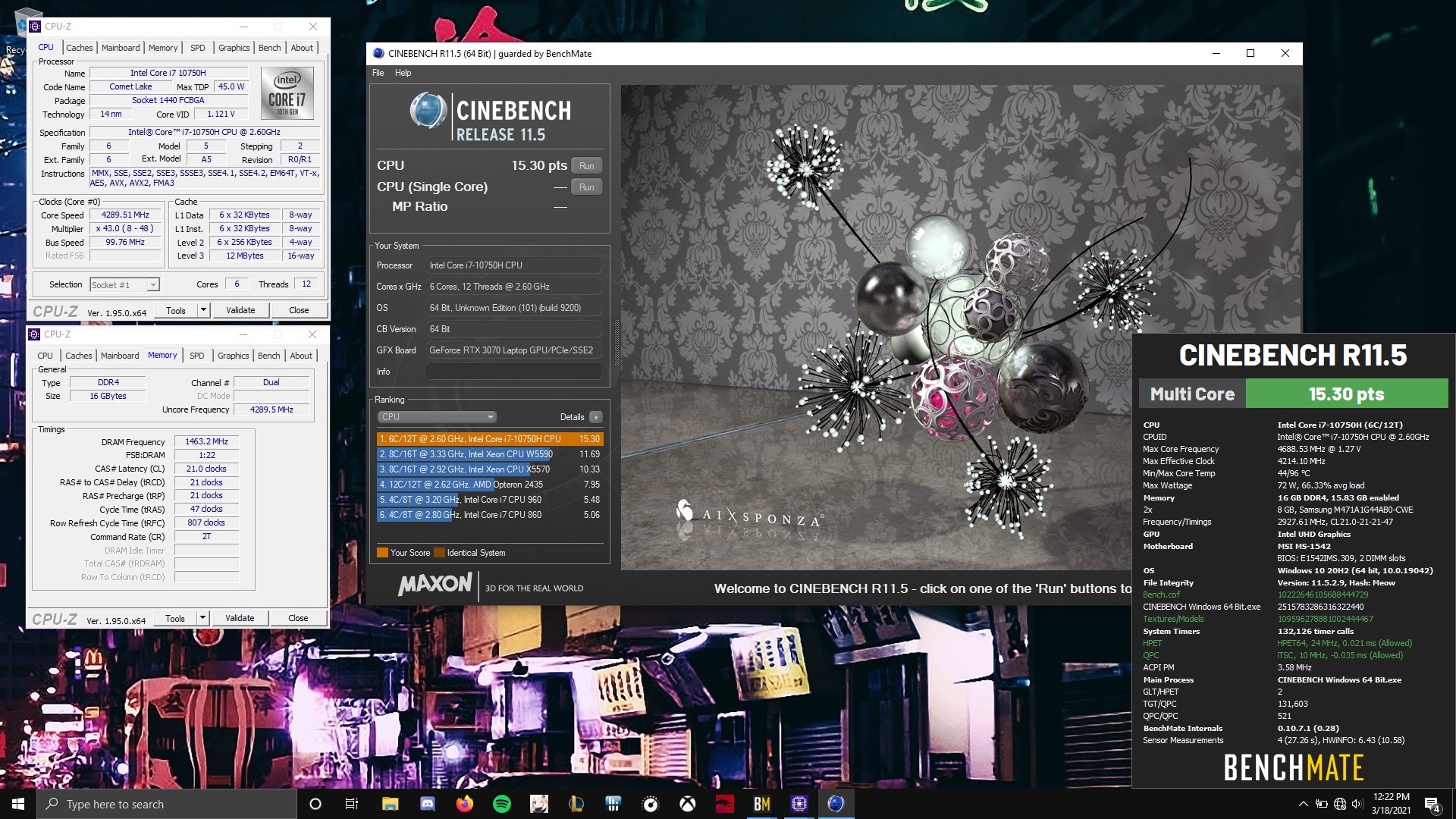The height and width of the screenshot is (819, 1456).
Task: Open the Socket #1 selection dropdown
Action: (x=124, y=285)
